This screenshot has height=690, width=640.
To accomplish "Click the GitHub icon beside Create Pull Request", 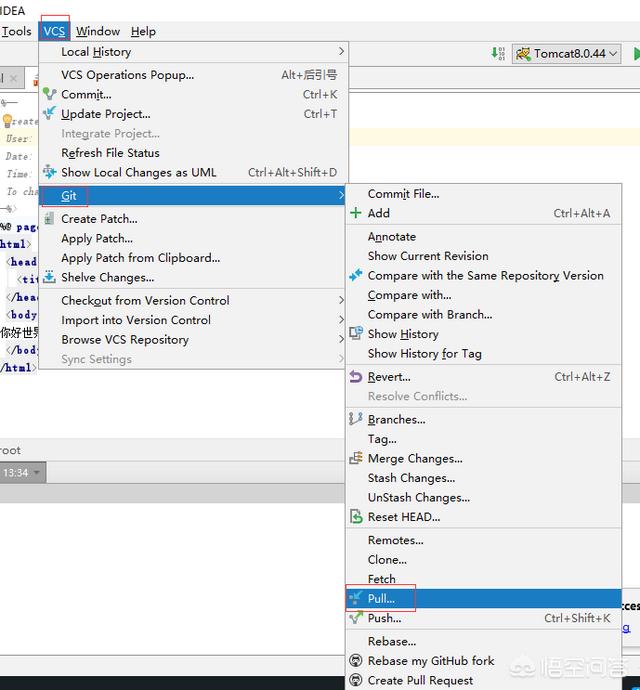I will tap(356, 680).
